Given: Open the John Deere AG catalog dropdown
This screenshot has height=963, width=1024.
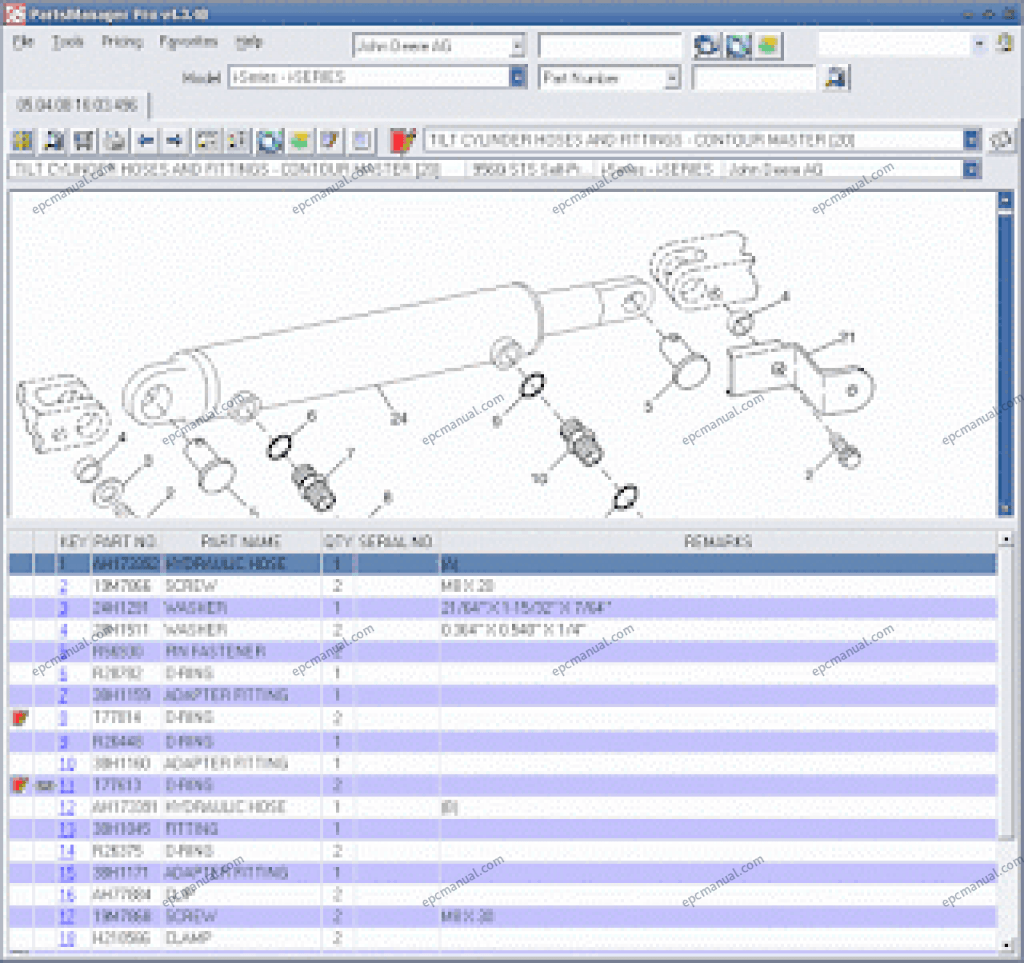Looking at the screenshot, I should tap(517, 46).
